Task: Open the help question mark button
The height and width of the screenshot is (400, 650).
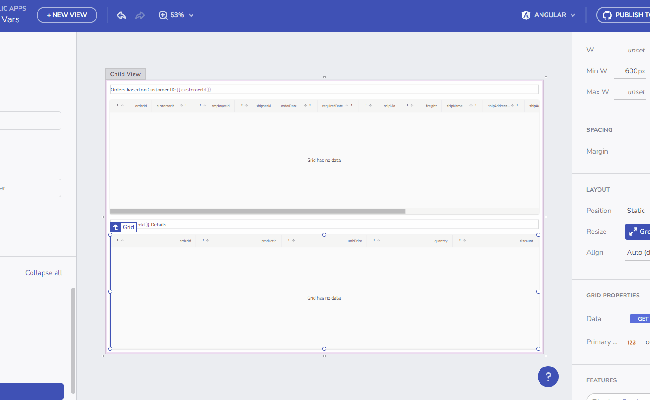Action: click(x=548, y=377)
